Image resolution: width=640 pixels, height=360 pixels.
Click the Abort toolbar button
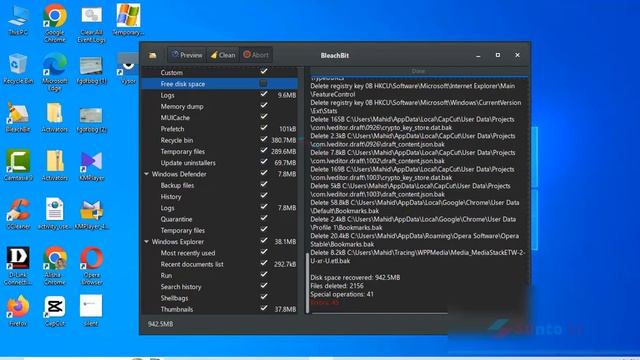[x=256, y=55]
